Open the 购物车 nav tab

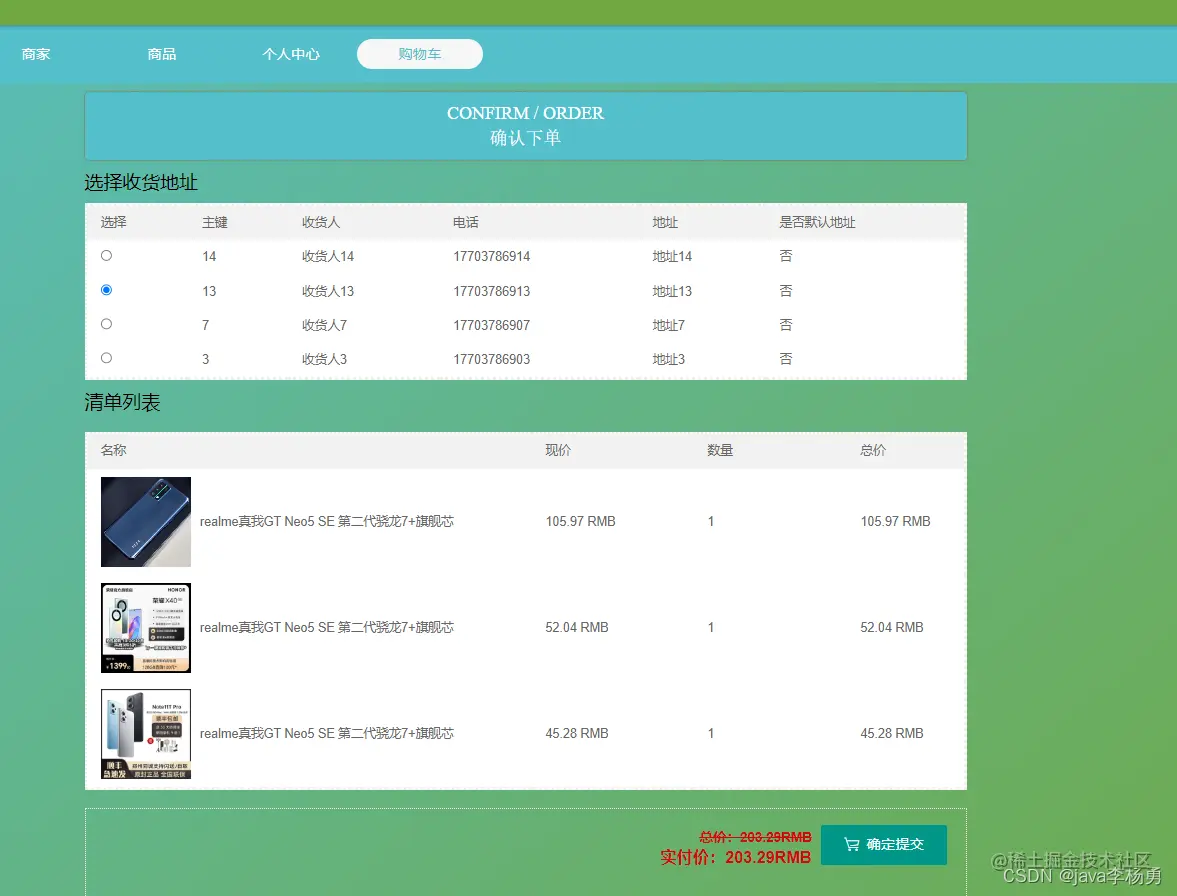pos(420,54)
